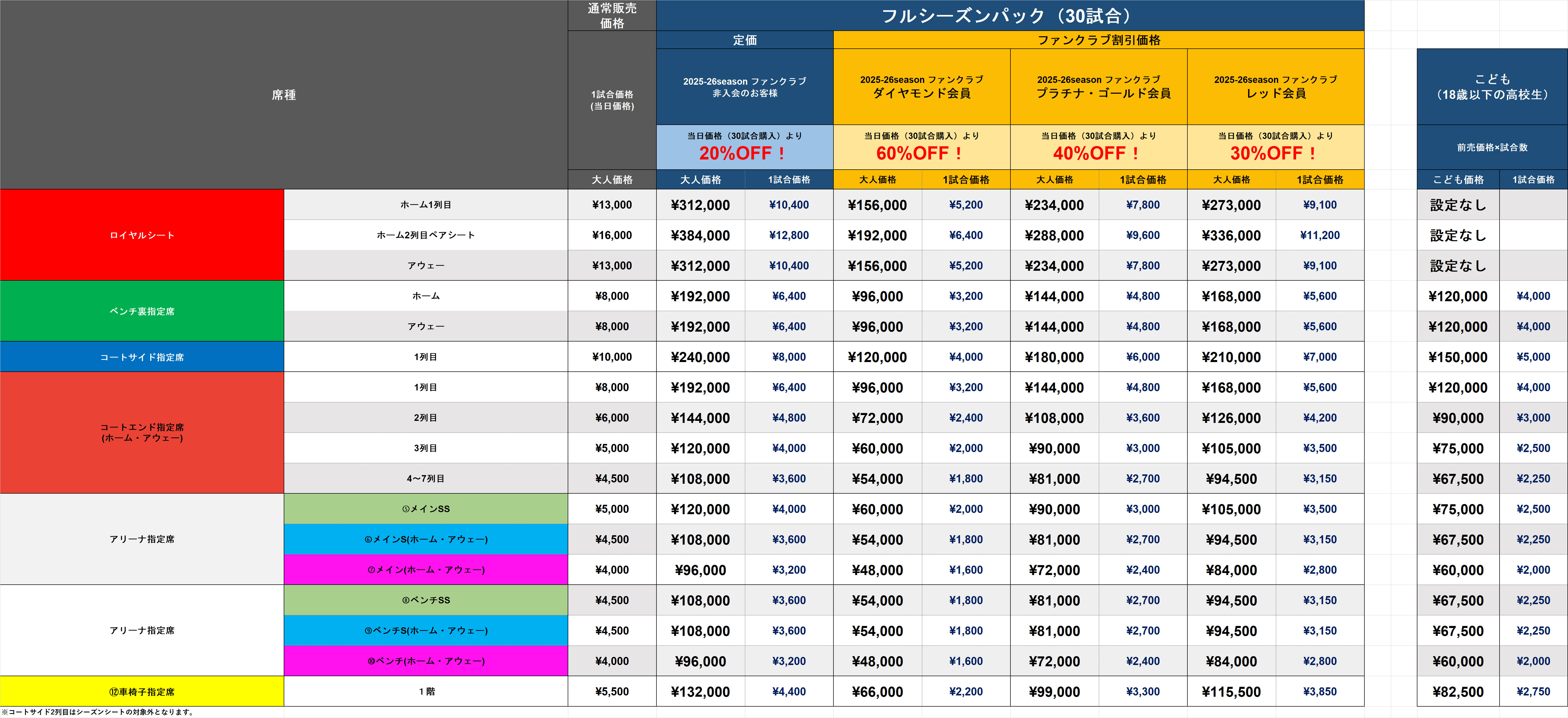
Task: Click the コートサイド2列目 footnote text
Action: (97, 712)
